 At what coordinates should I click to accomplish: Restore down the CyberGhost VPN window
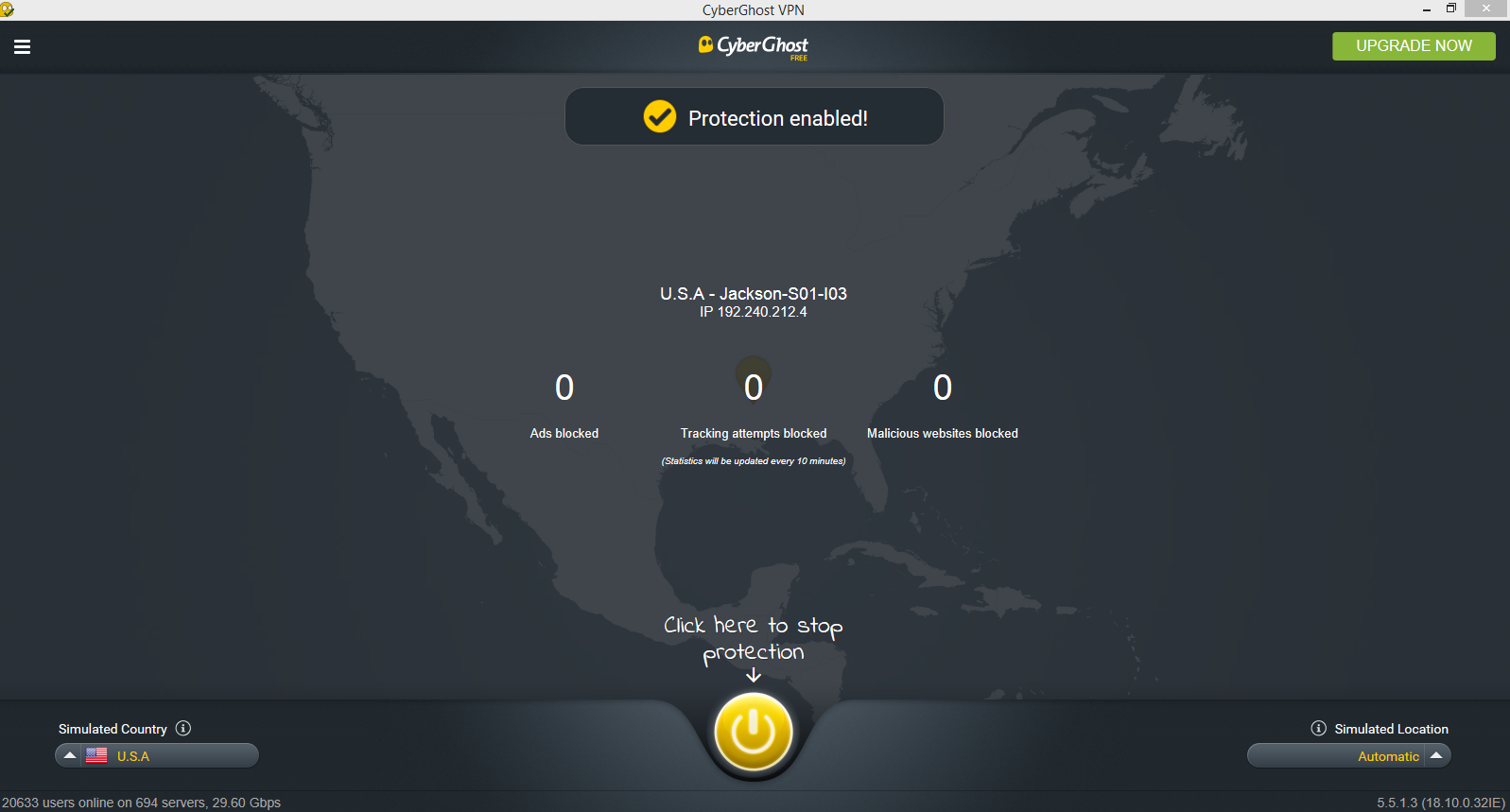[1451, 9]
